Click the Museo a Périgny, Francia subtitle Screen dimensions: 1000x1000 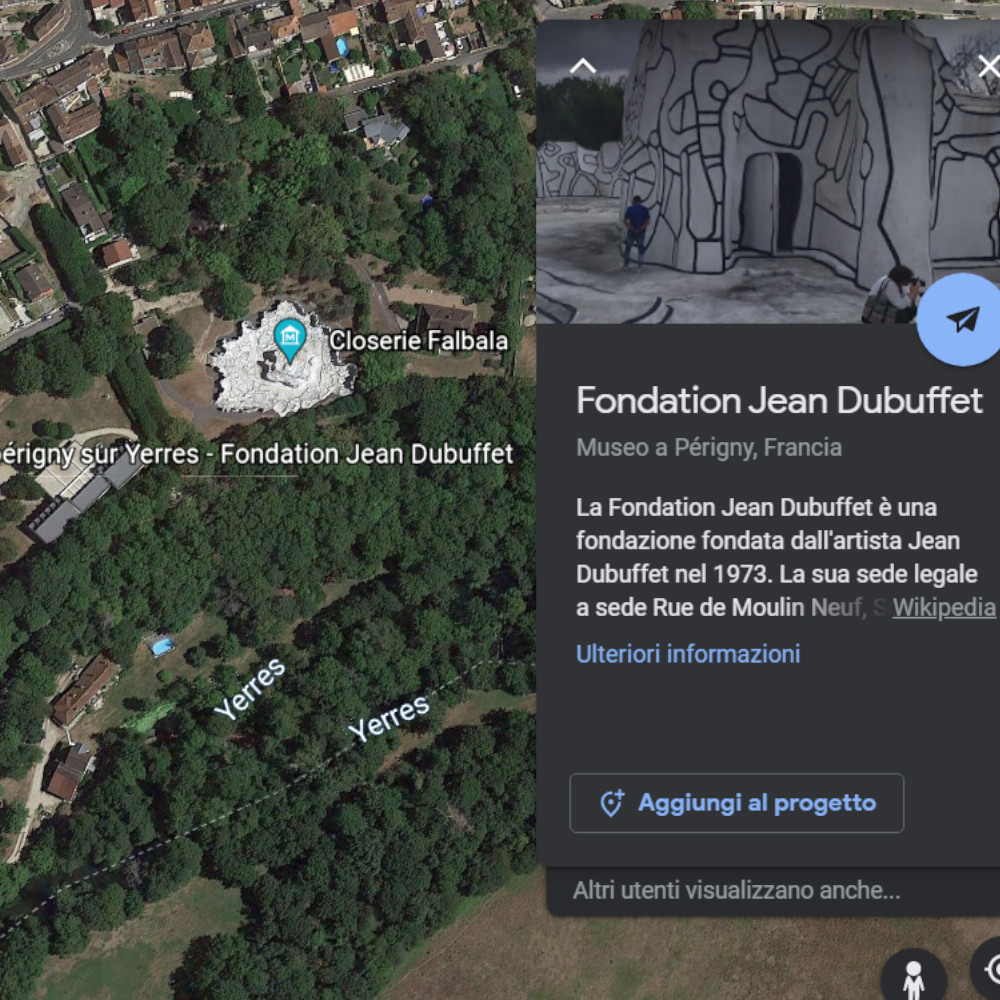pos(709,448)
